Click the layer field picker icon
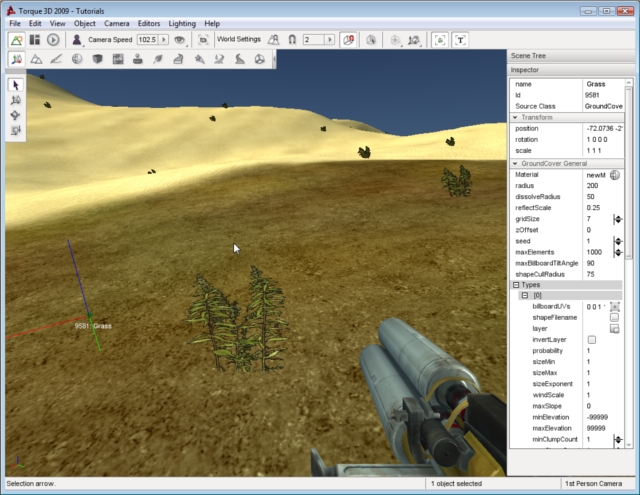Image resolution: width=640 pixels, height=495 pixels. pyautogui.click(x=615, y=328)
